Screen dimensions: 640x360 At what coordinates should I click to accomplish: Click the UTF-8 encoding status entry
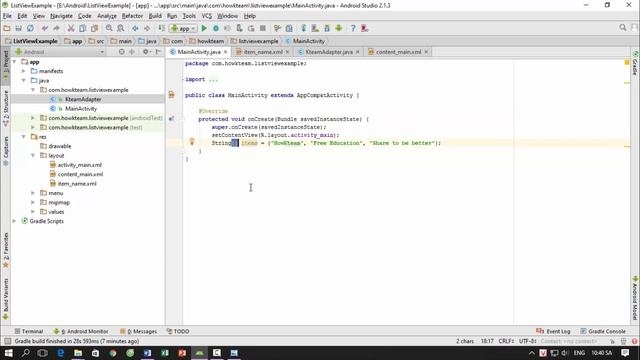coord(527,341)
